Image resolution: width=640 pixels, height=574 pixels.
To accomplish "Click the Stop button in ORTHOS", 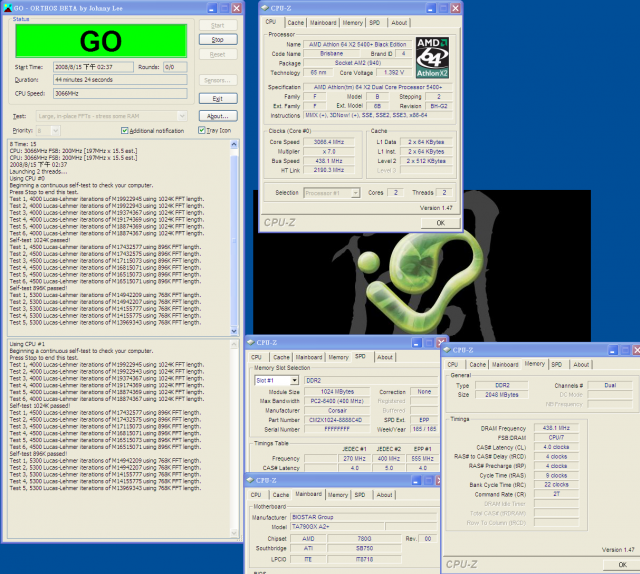I will point(218,40).
